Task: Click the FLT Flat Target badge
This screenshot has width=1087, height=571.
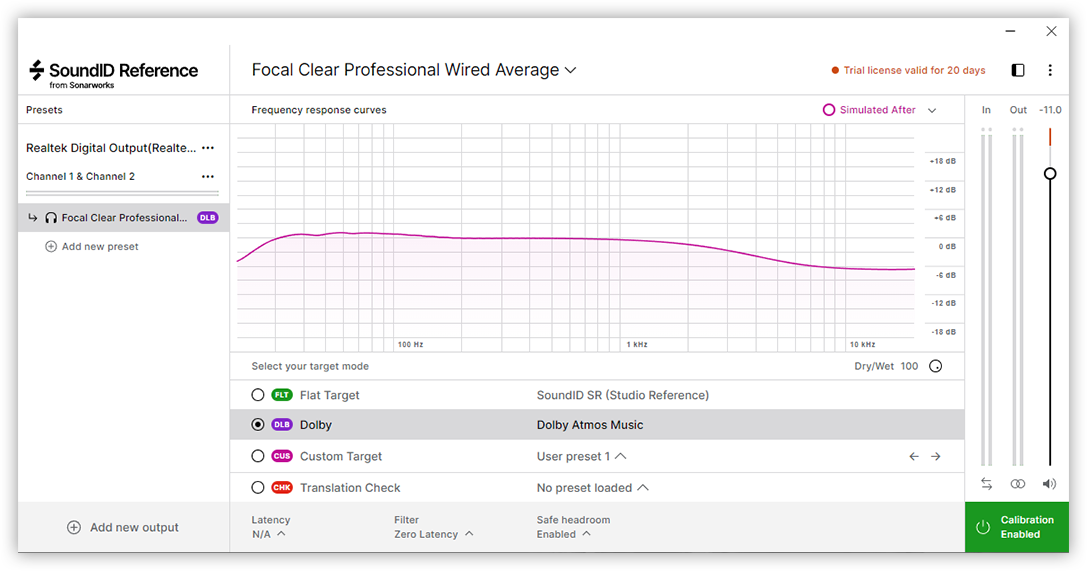Action: tap(281, 395)
